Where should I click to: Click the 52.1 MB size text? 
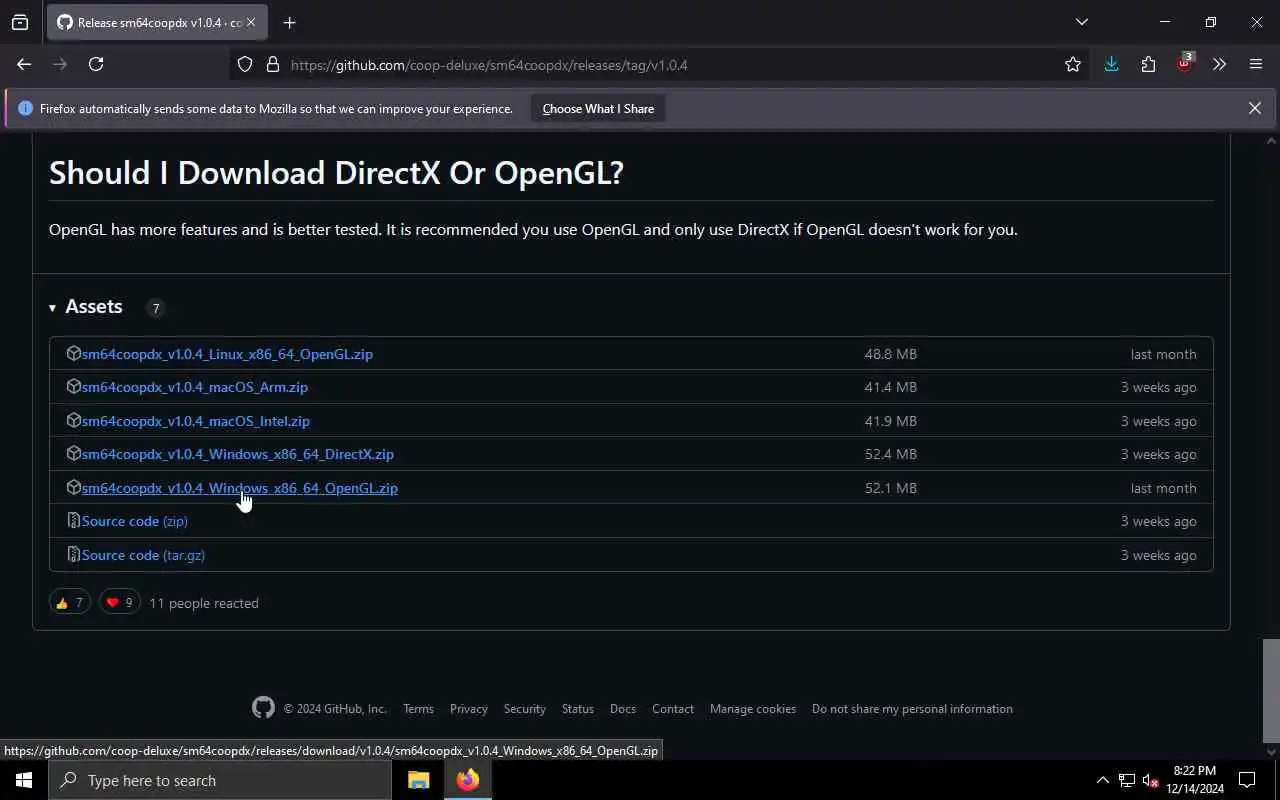(x=890, y=488)
